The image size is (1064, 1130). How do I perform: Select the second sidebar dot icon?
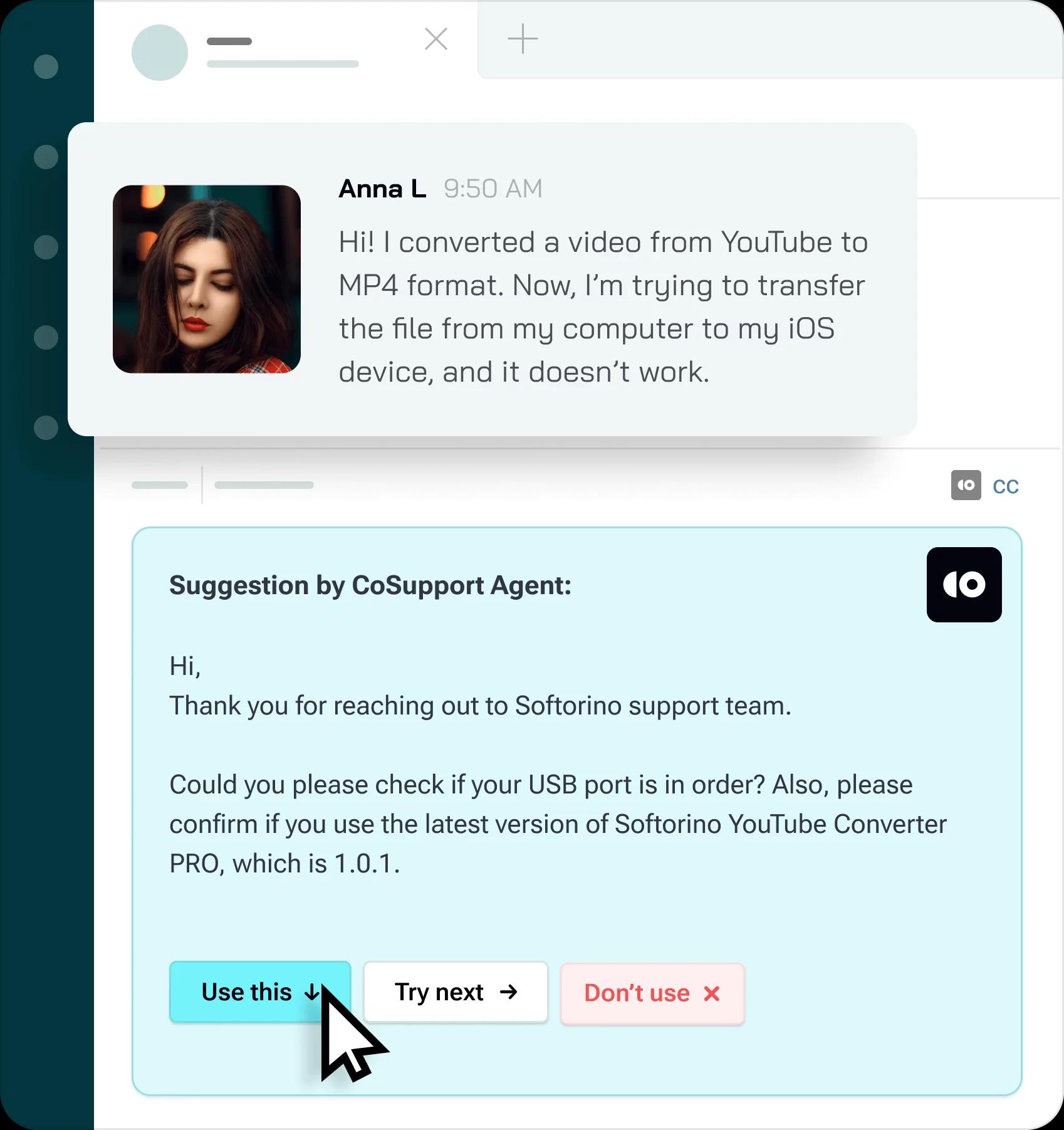[46, 157]
